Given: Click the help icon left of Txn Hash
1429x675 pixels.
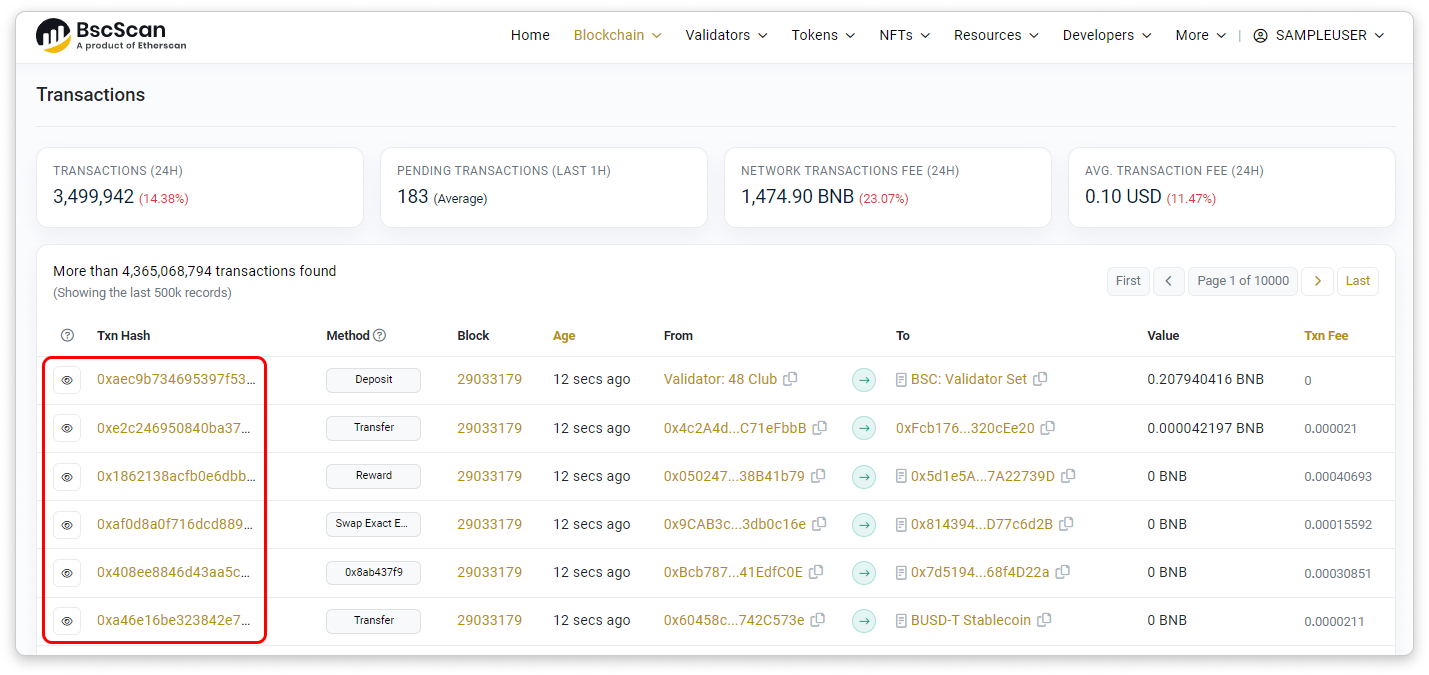Looking at the screenshot, I should pyautogui.click(x=67, y=336).
